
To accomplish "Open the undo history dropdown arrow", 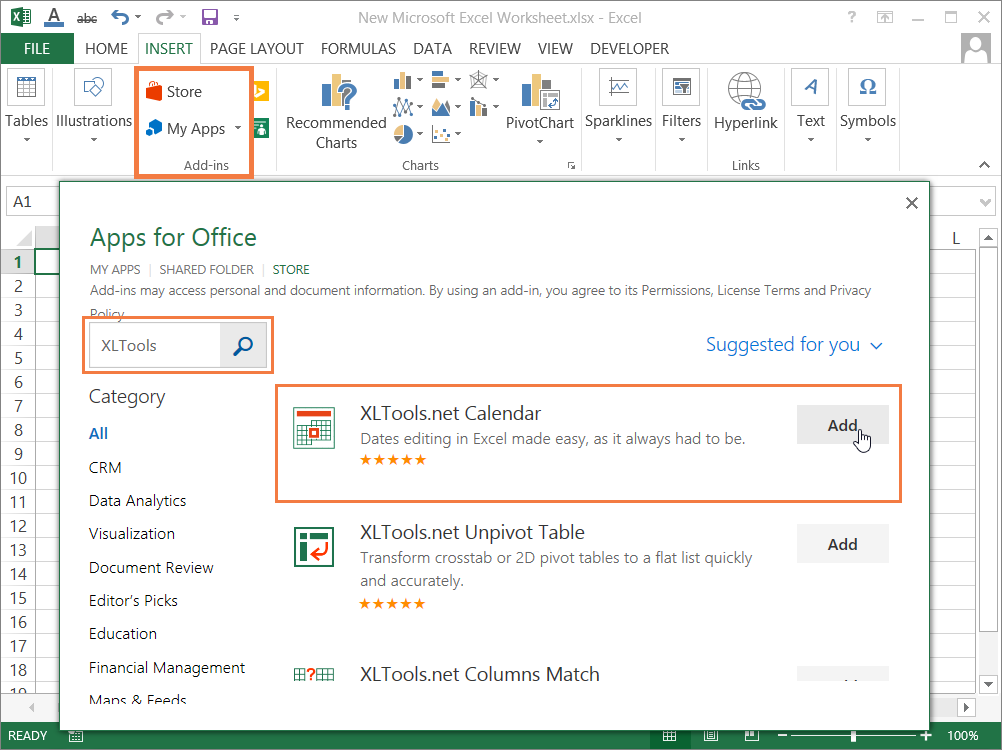I will (x=137, y=17).
